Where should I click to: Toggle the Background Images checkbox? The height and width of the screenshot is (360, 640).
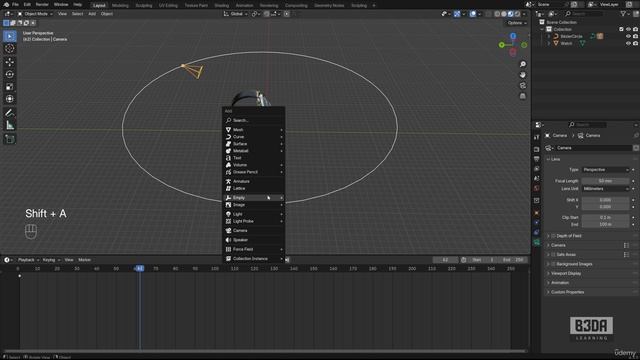(553, 264)
